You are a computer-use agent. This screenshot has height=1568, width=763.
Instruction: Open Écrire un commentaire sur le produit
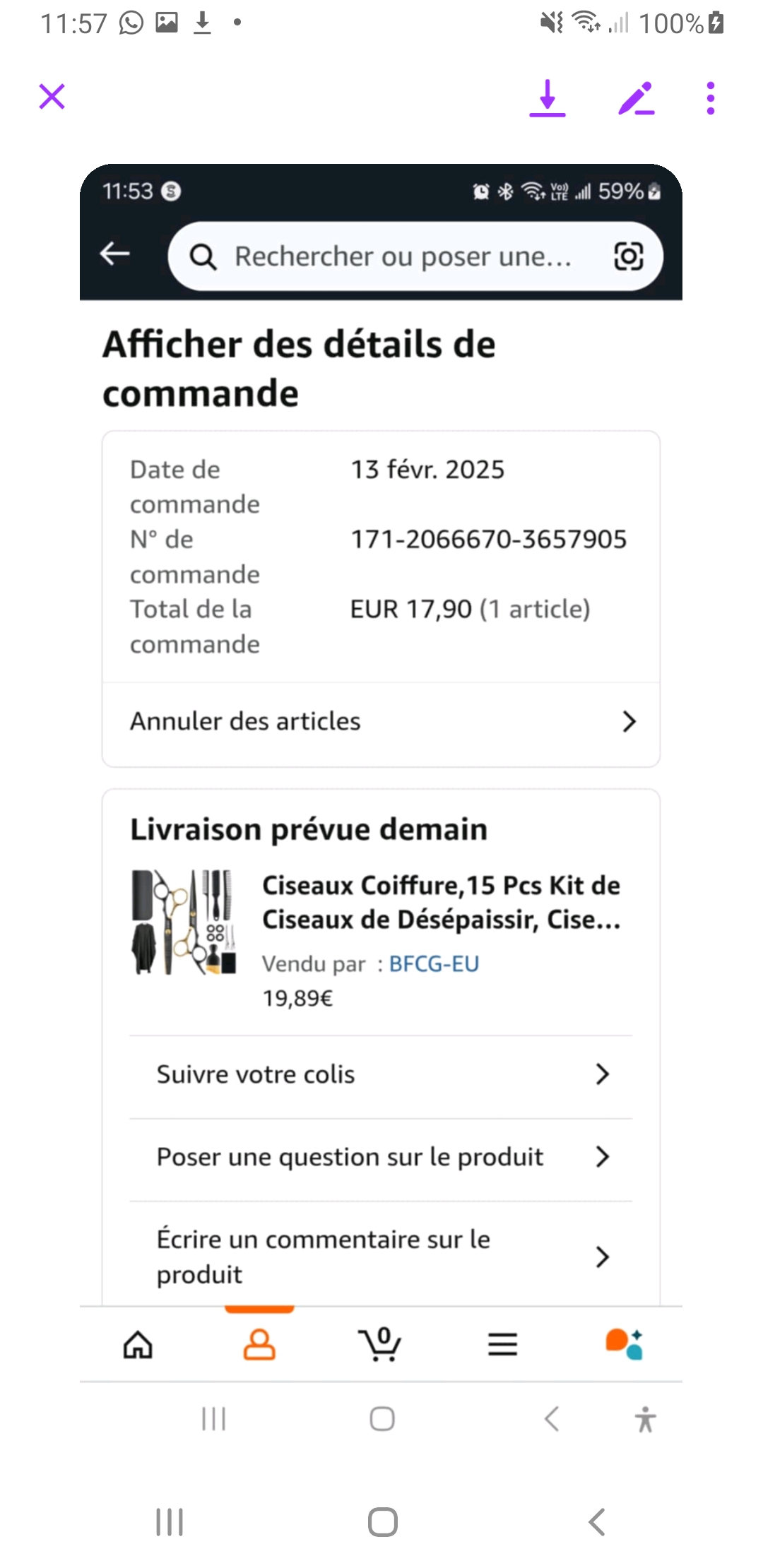coord(602,1257)
